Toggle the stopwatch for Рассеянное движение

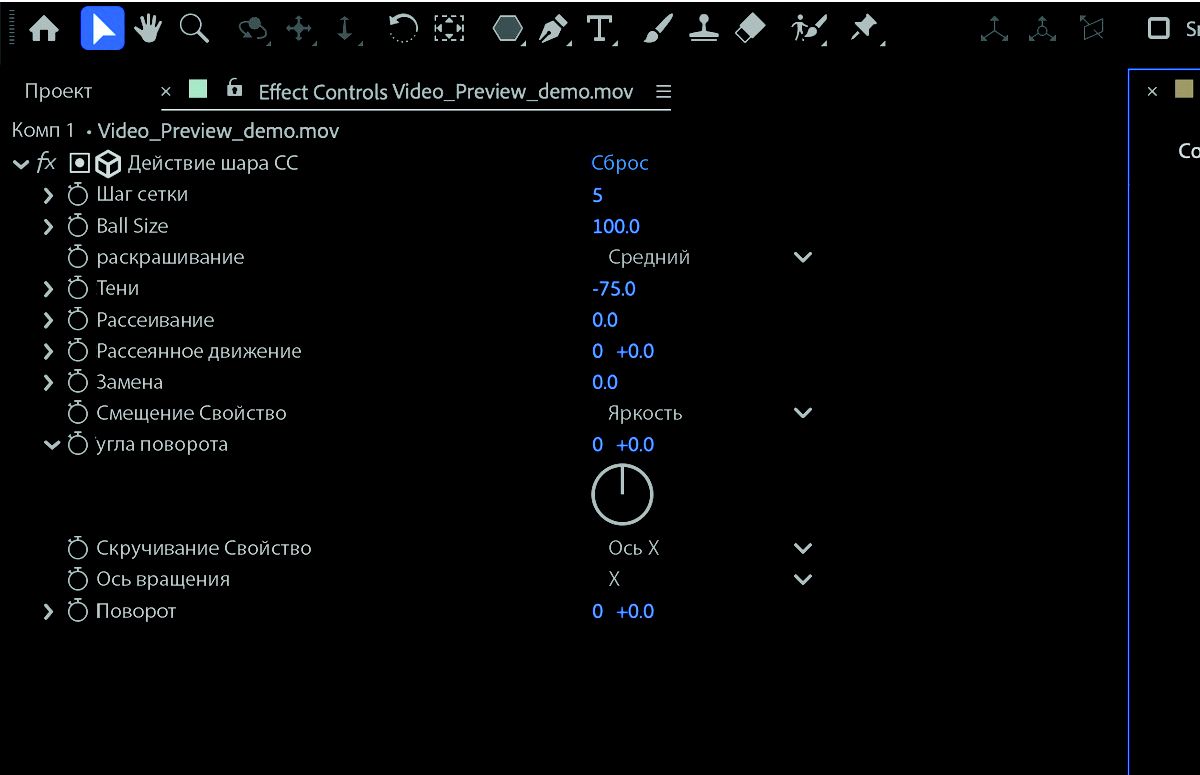[78, 351]
